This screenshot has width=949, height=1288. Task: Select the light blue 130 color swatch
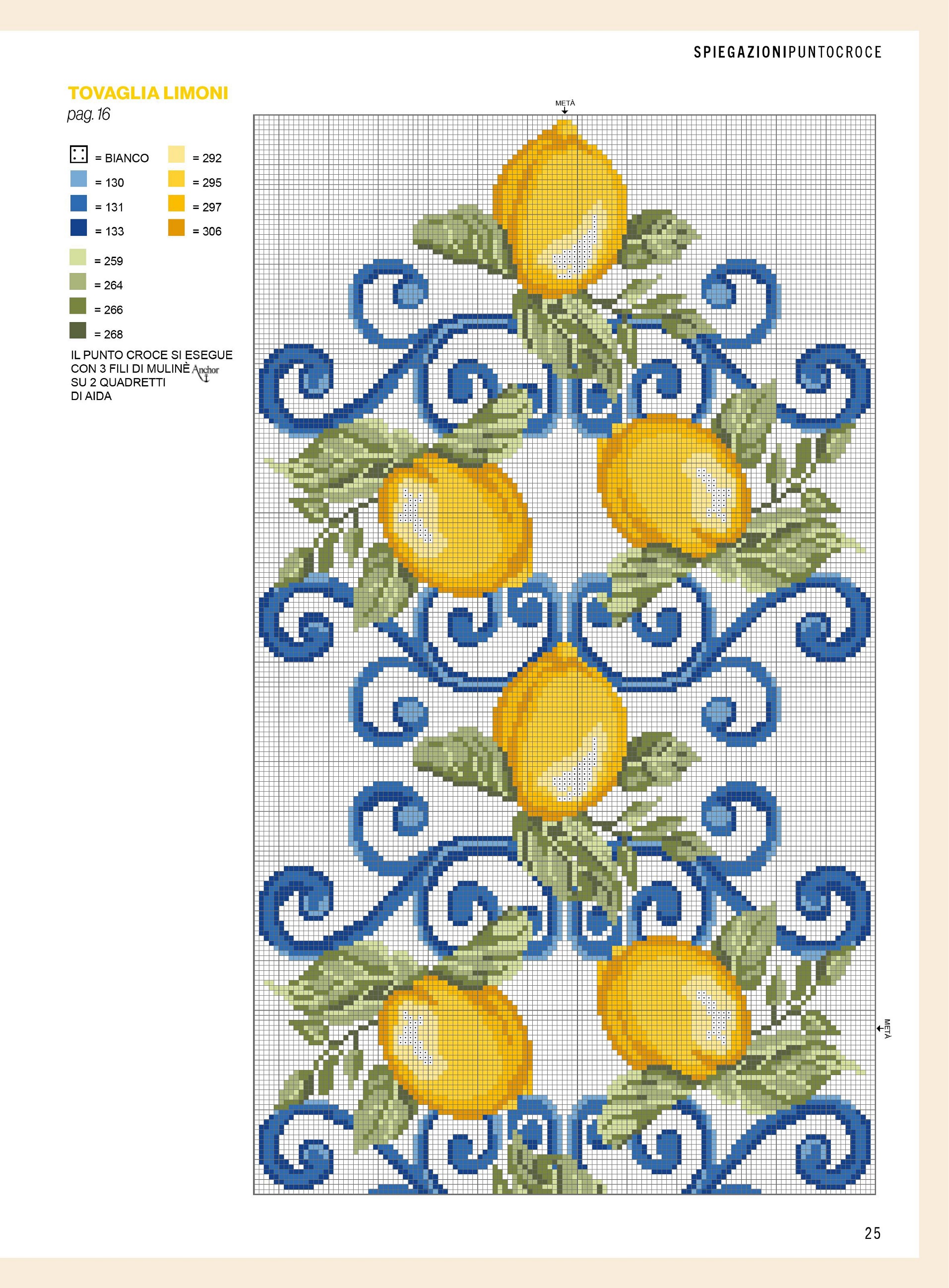(x=78, y=179)
